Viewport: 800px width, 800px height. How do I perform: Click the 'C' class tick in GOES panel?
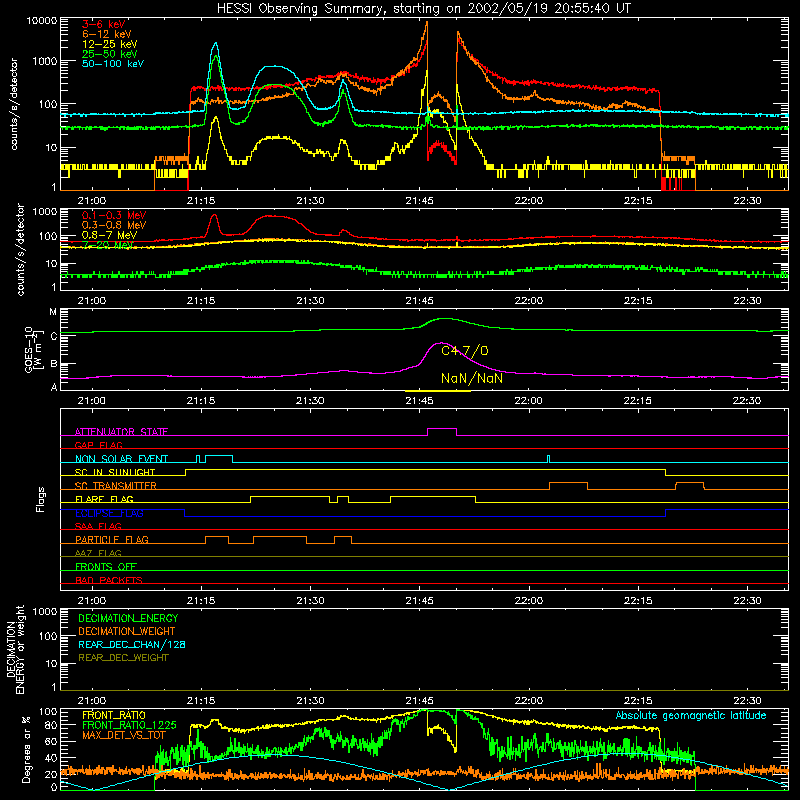coord(54,336)
